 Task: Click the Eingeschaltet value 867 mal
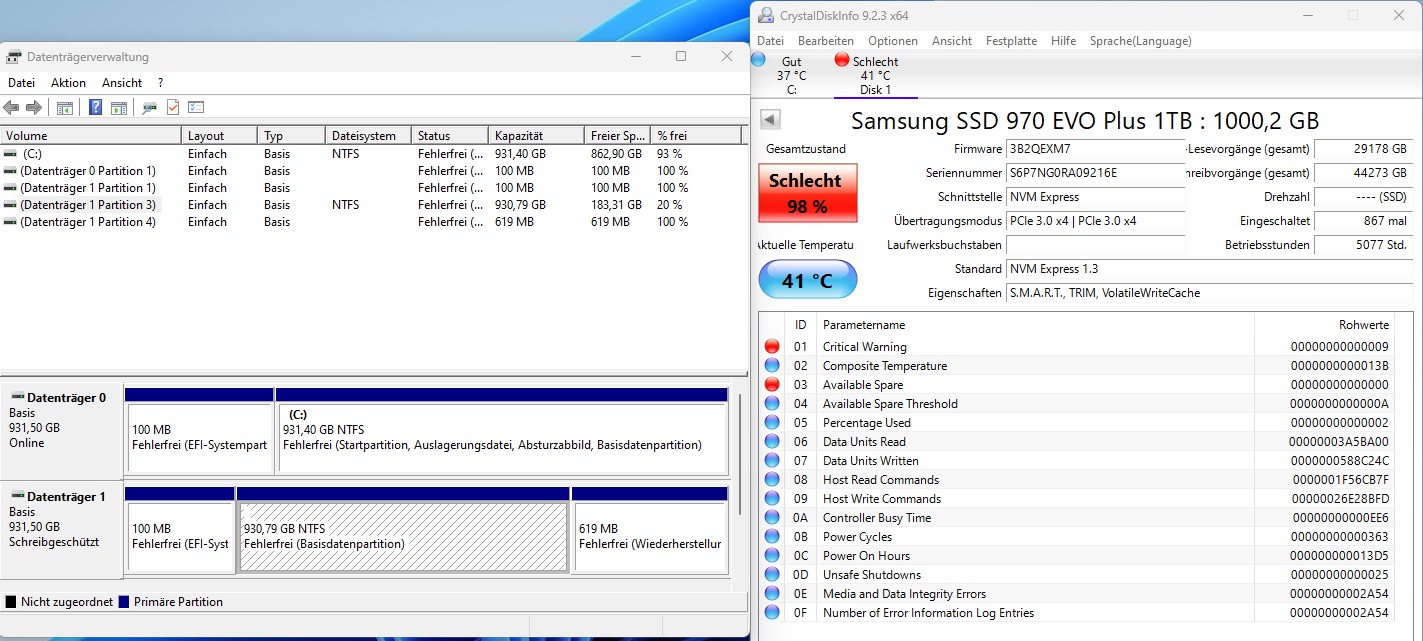1363,221
